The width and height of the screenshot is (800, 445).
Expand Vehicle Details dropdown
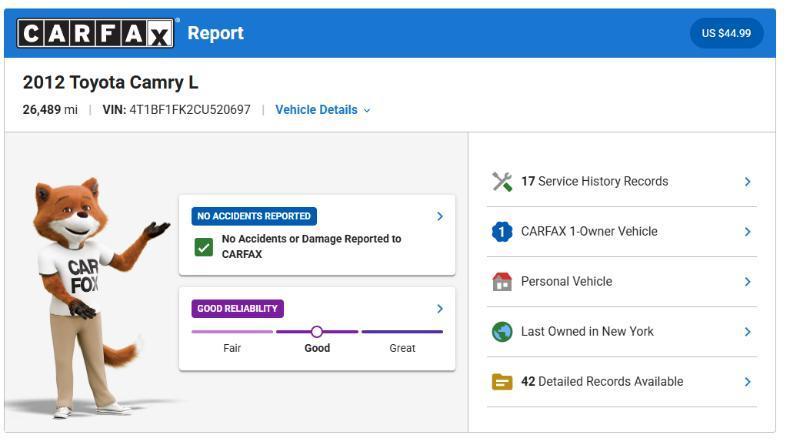[x=322, y=110]
